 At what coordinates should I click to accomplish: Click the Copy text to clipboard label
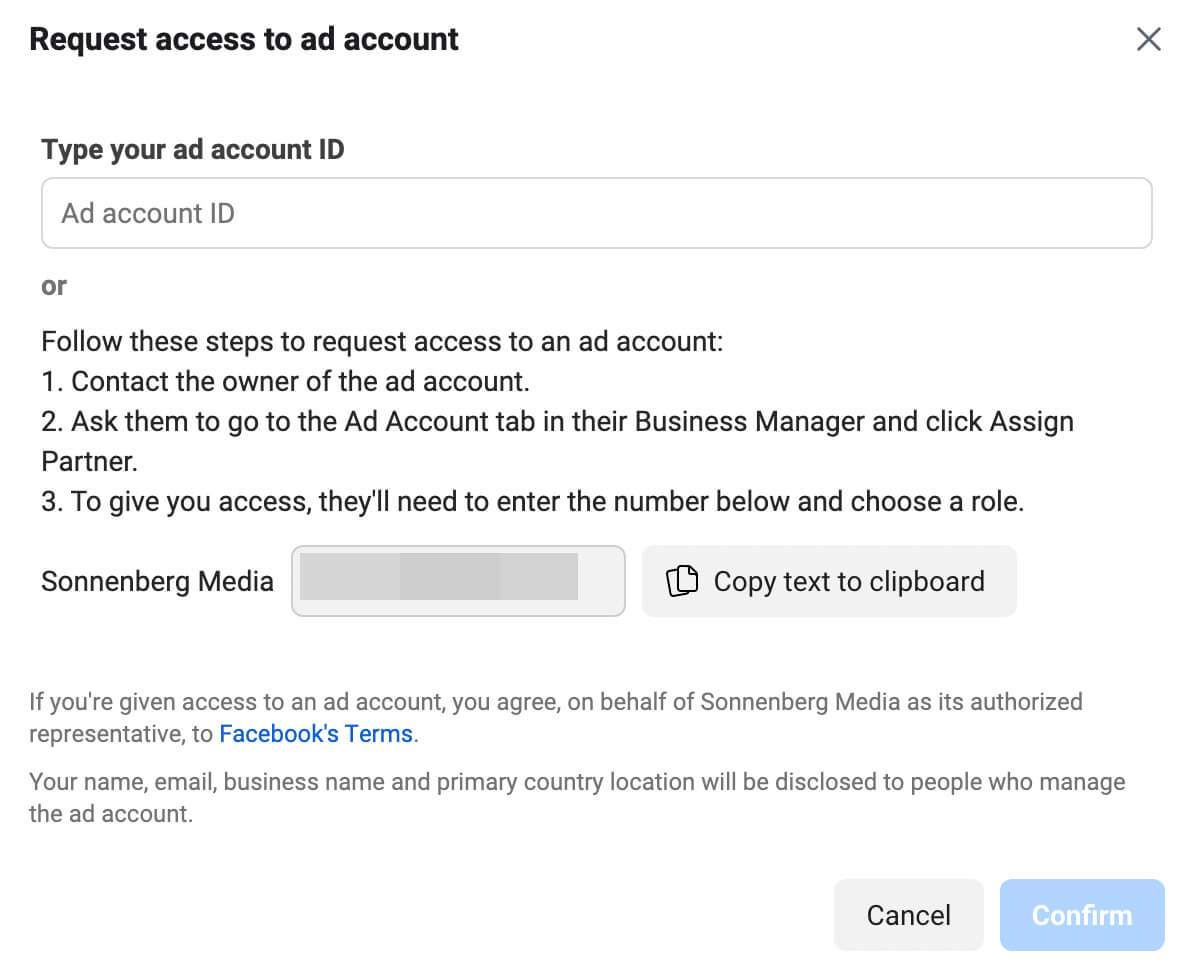pos(848,582)
